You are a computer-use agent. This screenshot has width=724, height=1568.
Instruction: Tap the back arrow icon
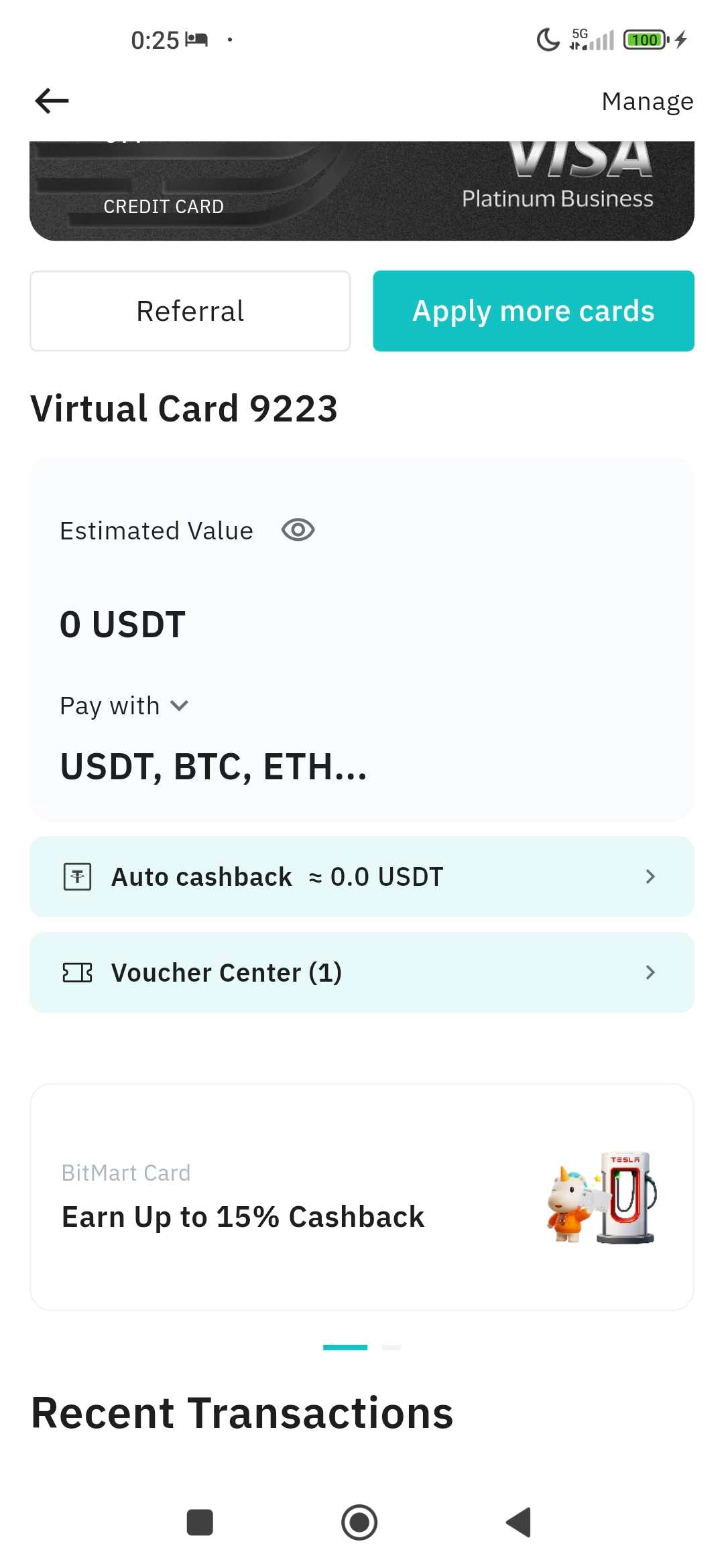click(x=52, y=101)
